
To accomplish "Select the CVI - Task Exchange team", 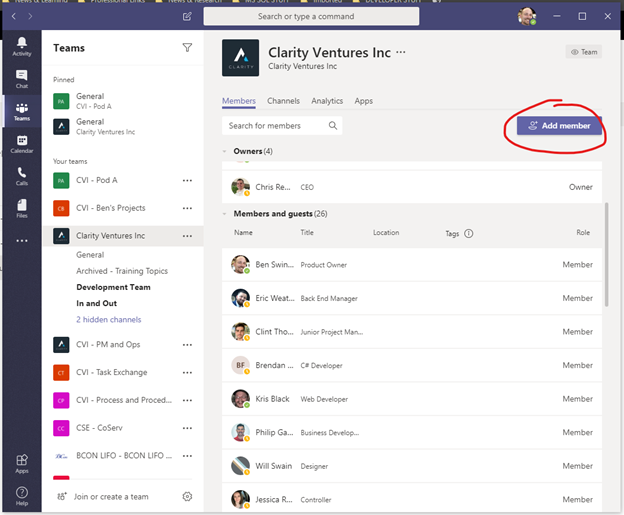I will [x=111, y=373].
